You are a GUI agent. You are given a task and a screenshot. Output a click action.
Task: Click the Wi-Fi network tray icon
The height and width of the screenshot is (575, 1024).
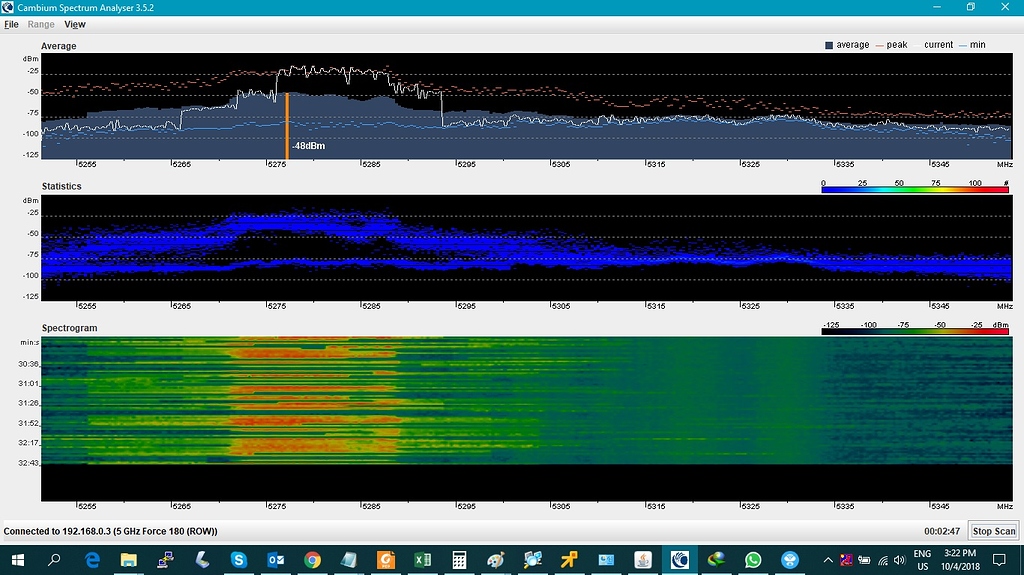click(x=883, y=560)
